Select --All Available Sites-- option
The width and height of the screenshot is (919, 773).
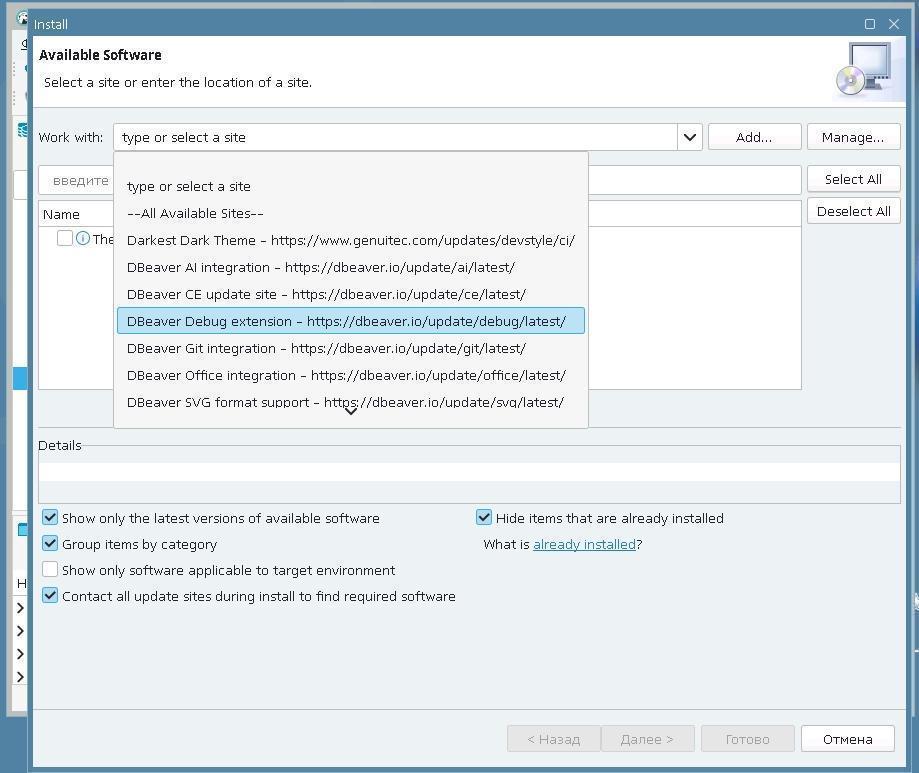(195, 213)
